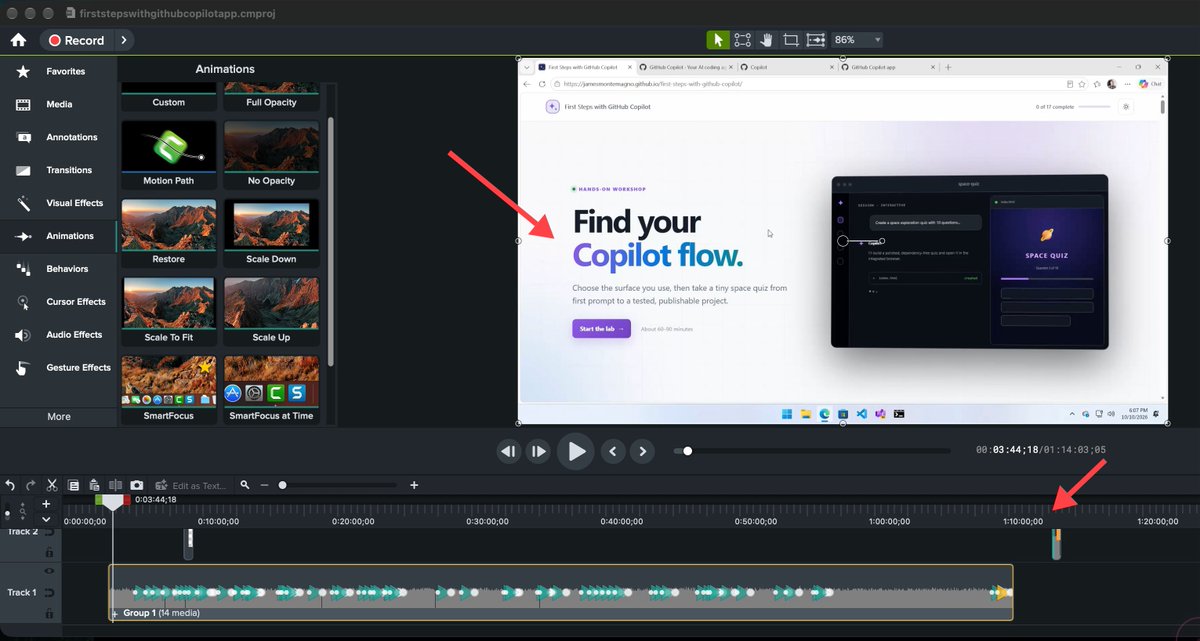This screenshot has height=641, width=1200.
Task: Click the preview playback scrubber handle
Action: 687,451
